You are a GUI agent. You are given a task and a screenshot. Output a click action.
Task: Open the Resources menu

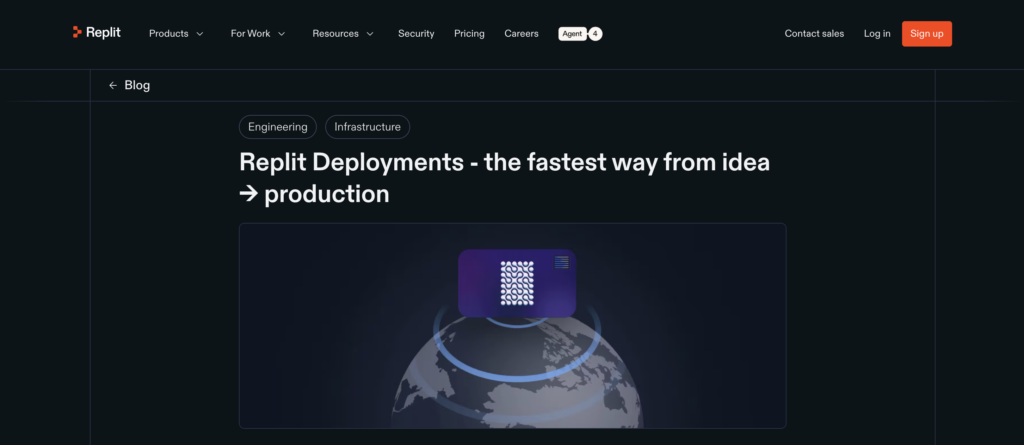tap(343, 34)
